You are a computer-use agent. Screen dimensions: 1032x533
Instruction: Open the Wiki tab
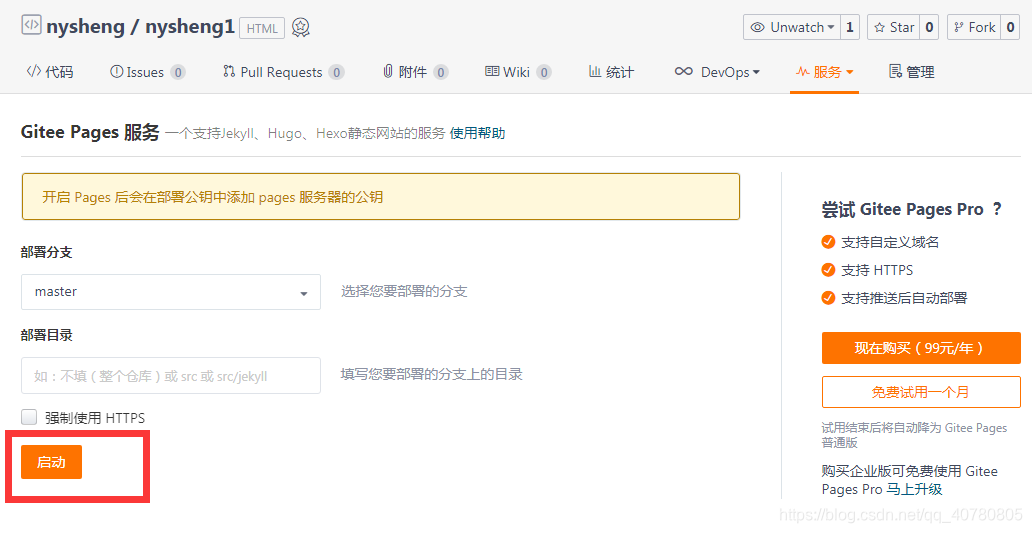point(518,72)
